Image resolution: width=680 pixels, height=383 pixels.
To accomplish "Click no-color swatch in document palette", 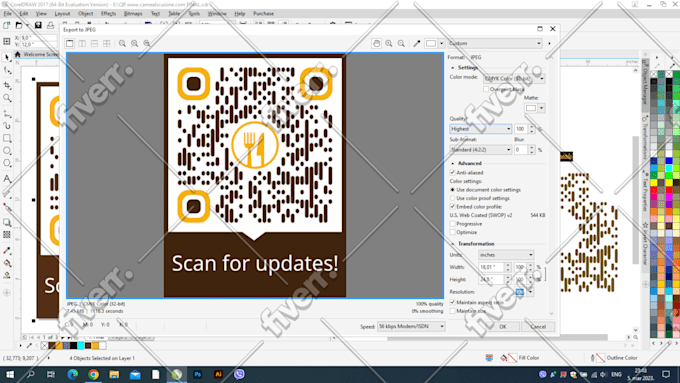I will click(44, 346).
